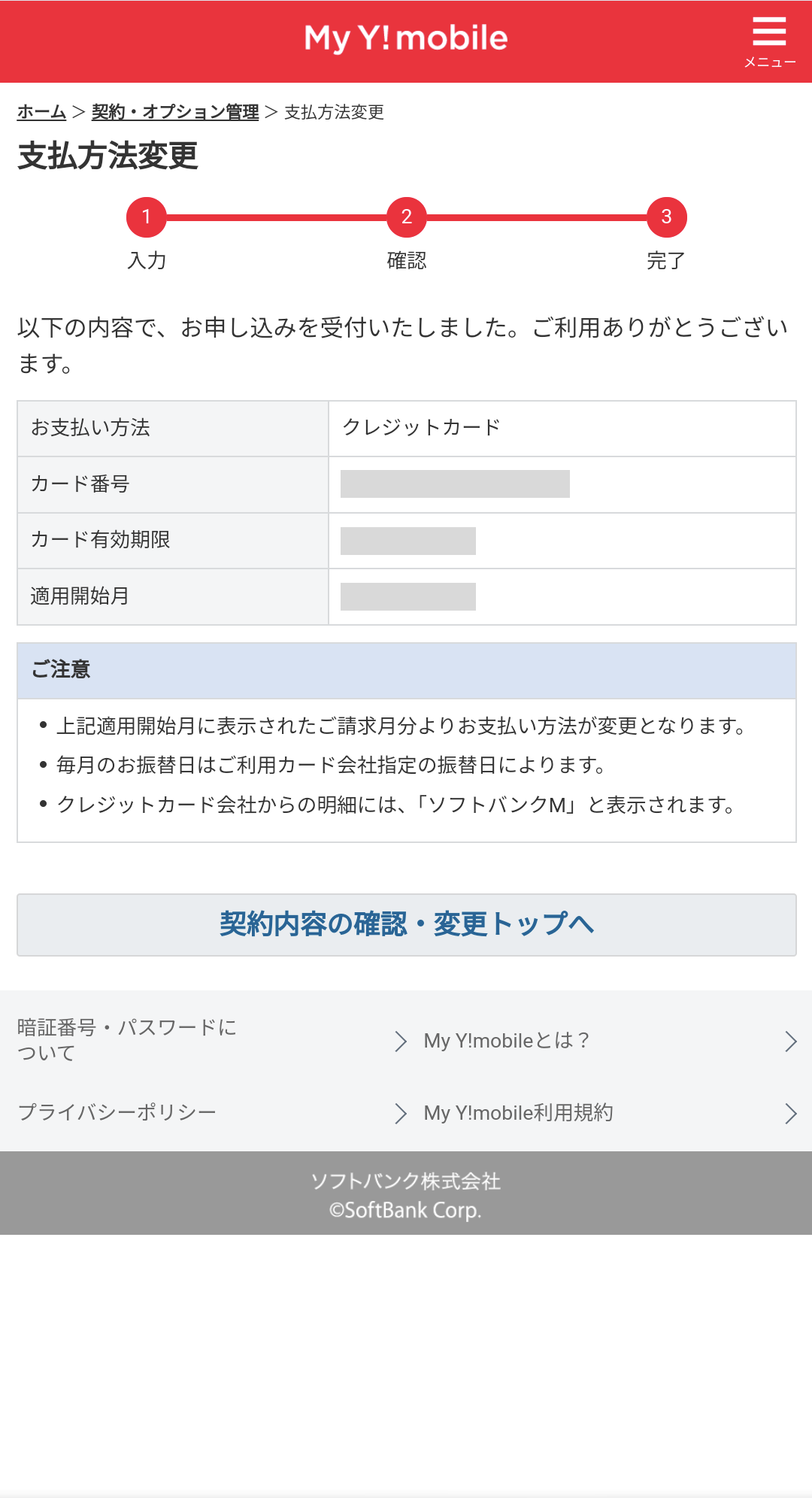Viewport: 812px width, 1498px height.
Task: Open プライバシーポリシー footer link
Action: (117, 1112)
